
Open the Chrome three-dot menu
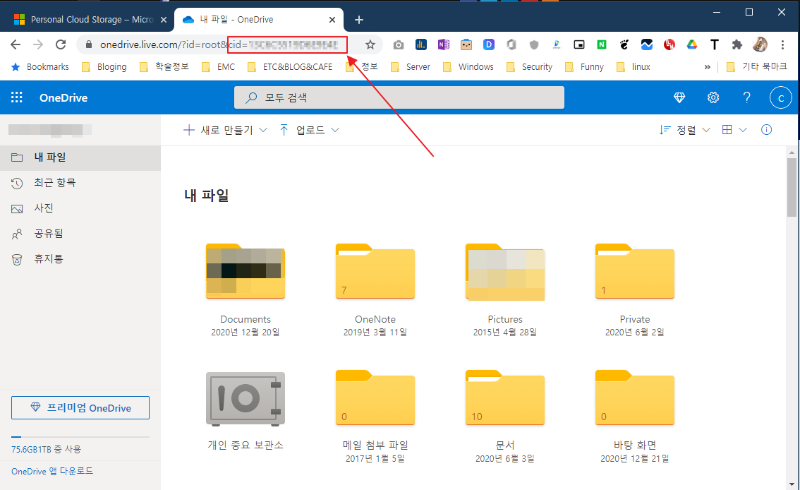click(783, 45)
